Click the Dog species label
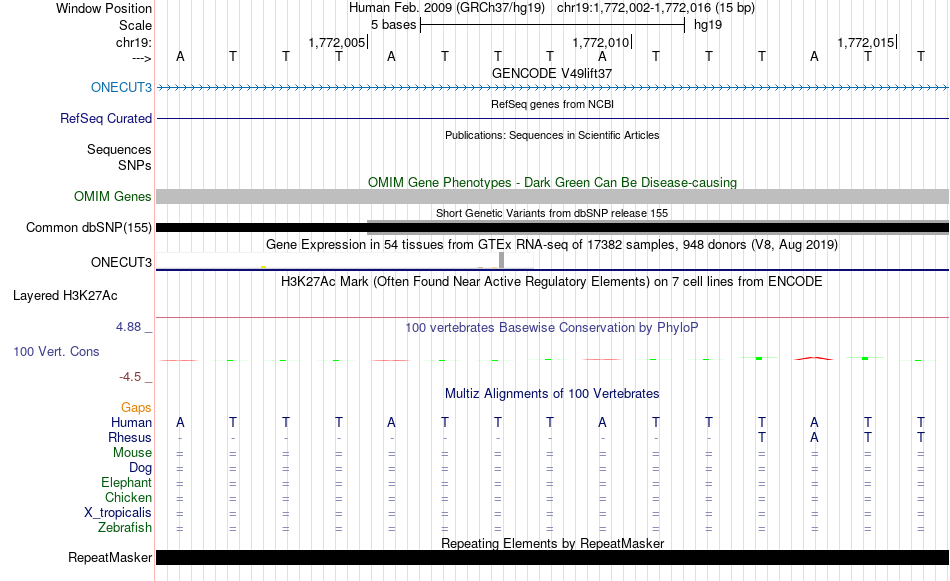950x581 pixels. [x=140, y=468]
